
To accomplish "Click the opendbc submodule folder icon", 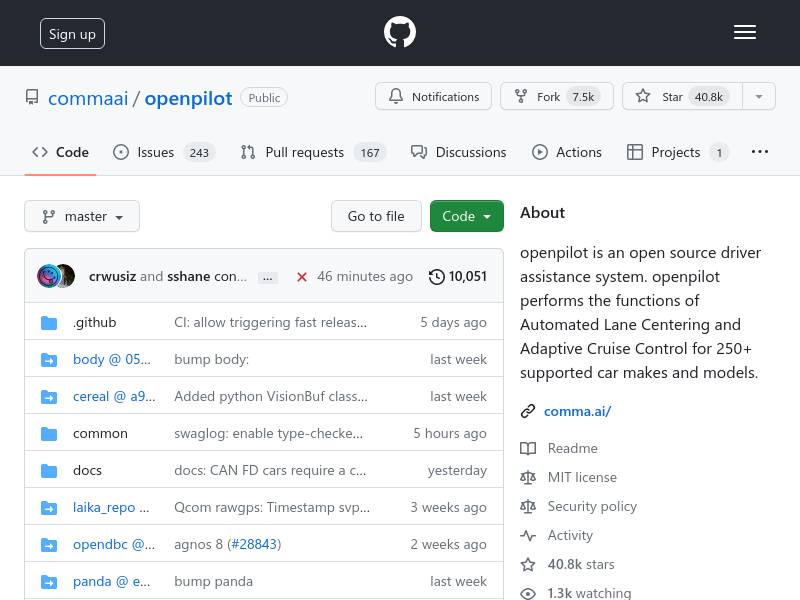I will click(x=49, y=544).
